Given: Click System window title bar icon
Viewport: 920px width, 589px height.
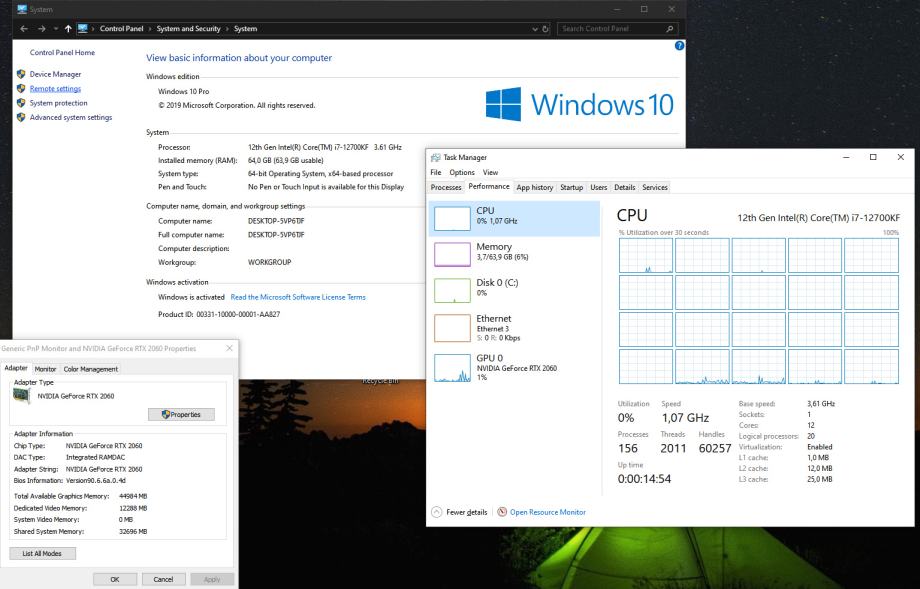Looking at the screenshot, I should (22, 9).
